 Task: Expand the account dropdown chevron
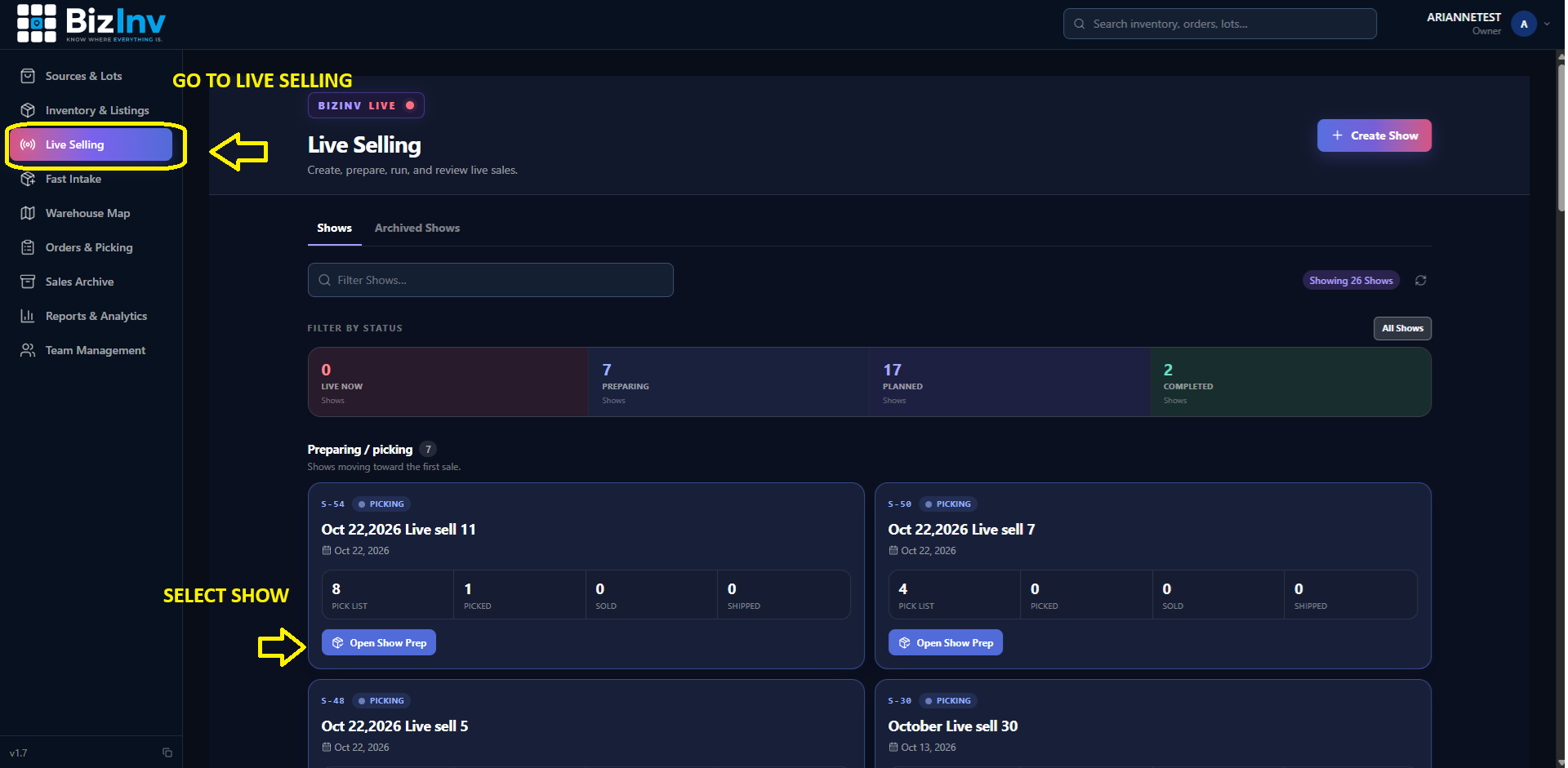coord(1547,24)
